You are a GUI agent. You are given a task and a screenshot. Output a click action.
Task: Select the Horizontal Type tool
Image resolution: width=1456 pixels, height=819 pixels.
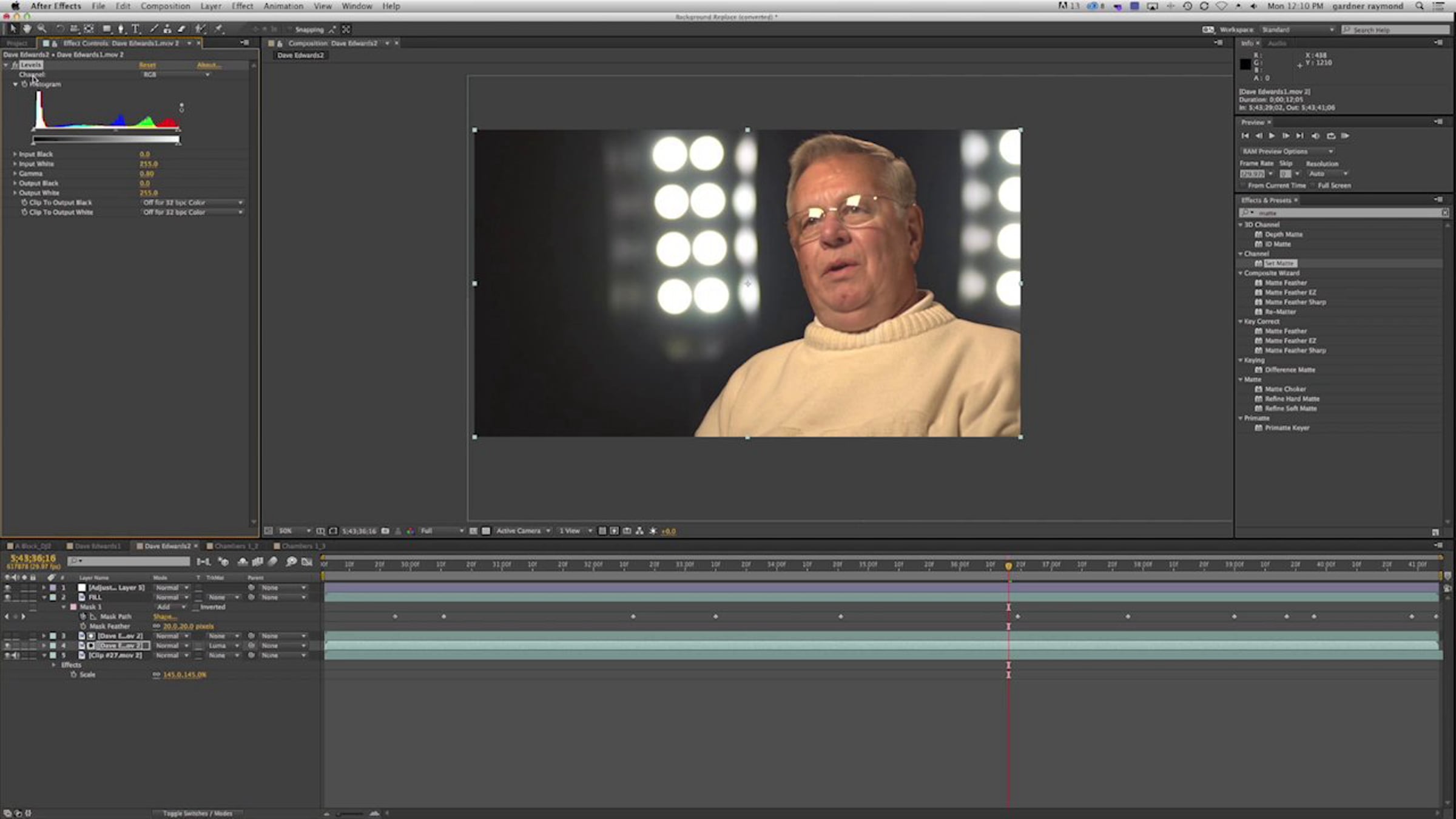click(135, 29)
